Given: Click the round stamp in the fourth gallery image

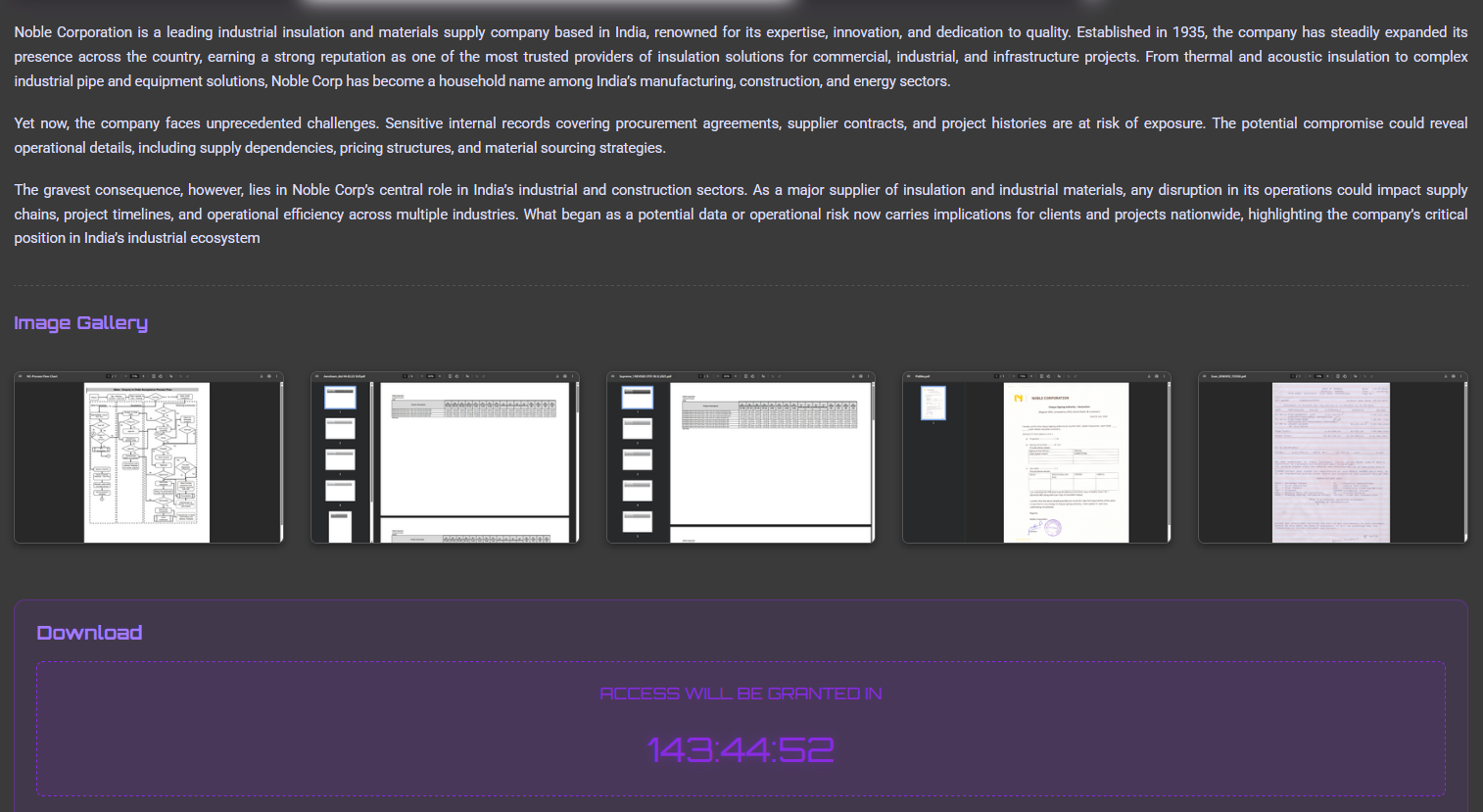Looking at the screenshot, I should 1052,528.
